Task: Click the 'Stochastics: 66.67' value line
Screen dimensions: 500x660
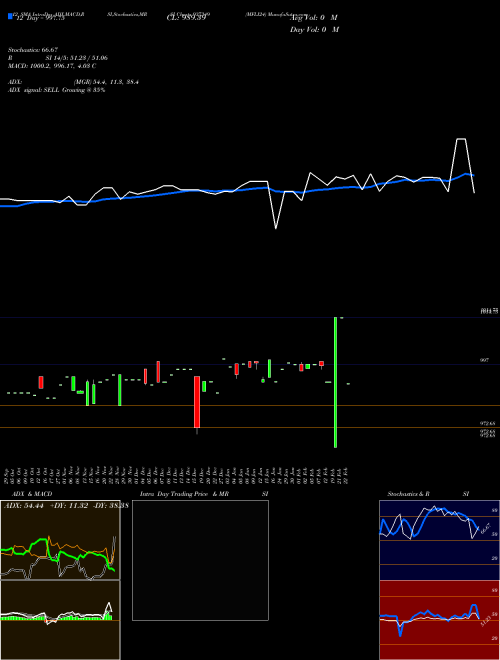Action: pos(33,50)
